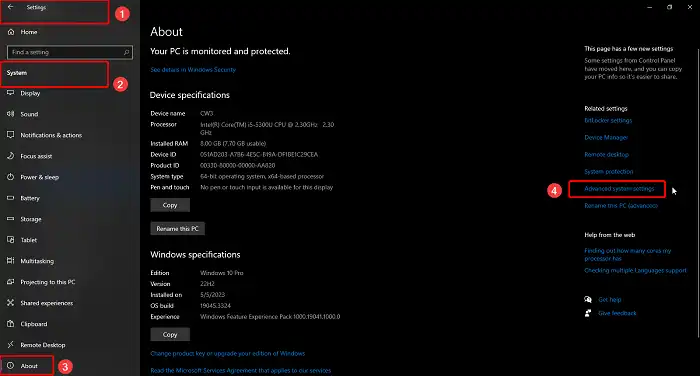
Task: Click the Shared experiences icon
Action: (11, 303)
